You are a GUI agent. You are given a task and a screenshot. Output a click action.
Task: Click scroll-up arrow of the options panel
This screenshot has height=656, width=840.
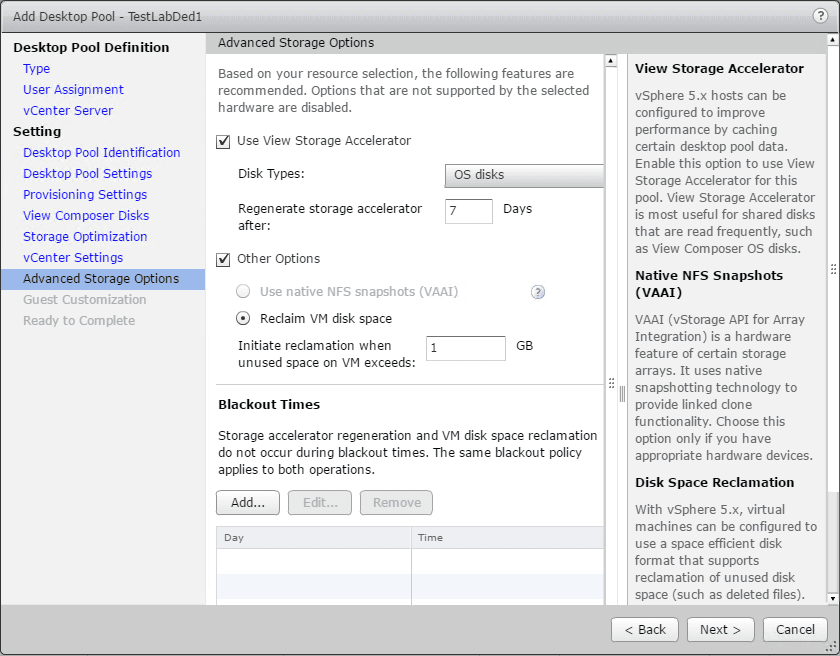(x=611, y=61)
